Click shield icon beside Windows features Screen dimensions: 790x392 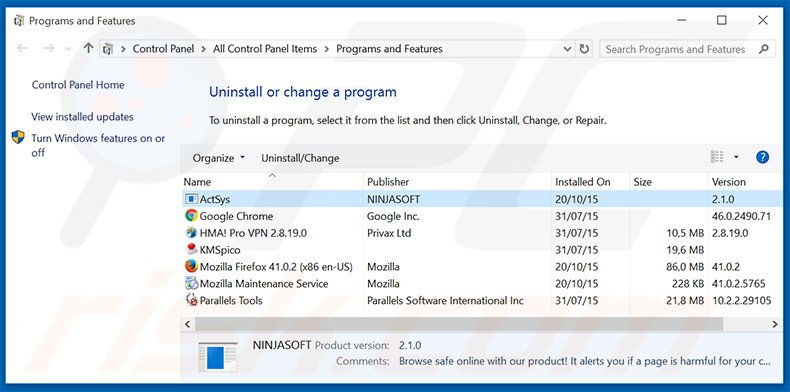pos(18,137)
